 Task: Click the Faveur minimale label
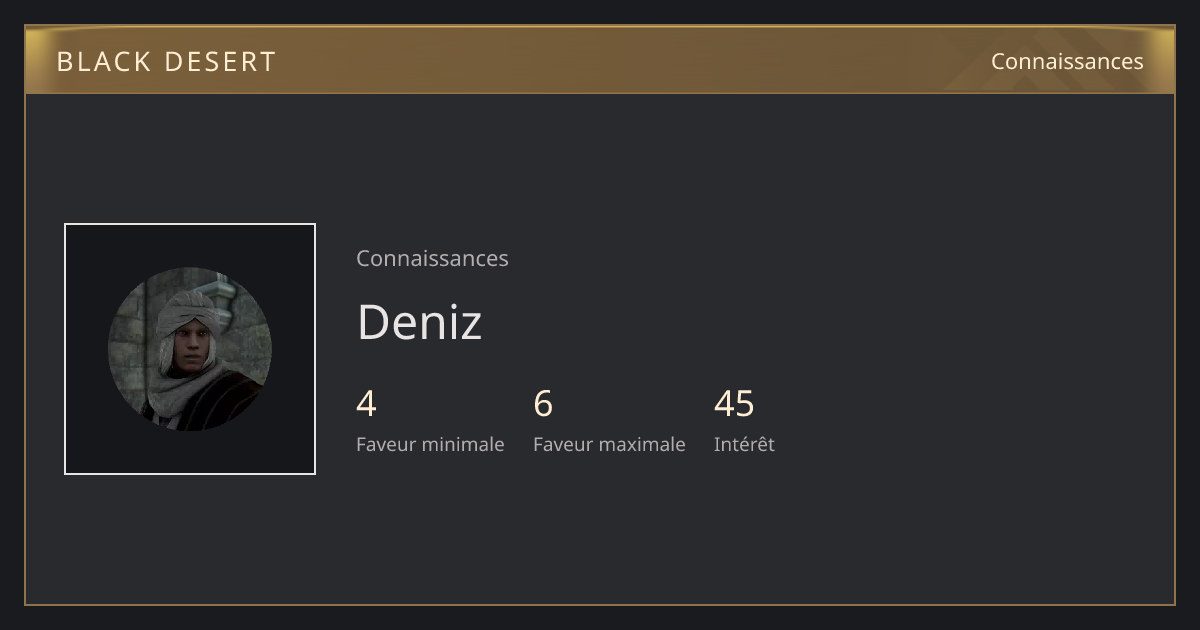click(430, 444)
